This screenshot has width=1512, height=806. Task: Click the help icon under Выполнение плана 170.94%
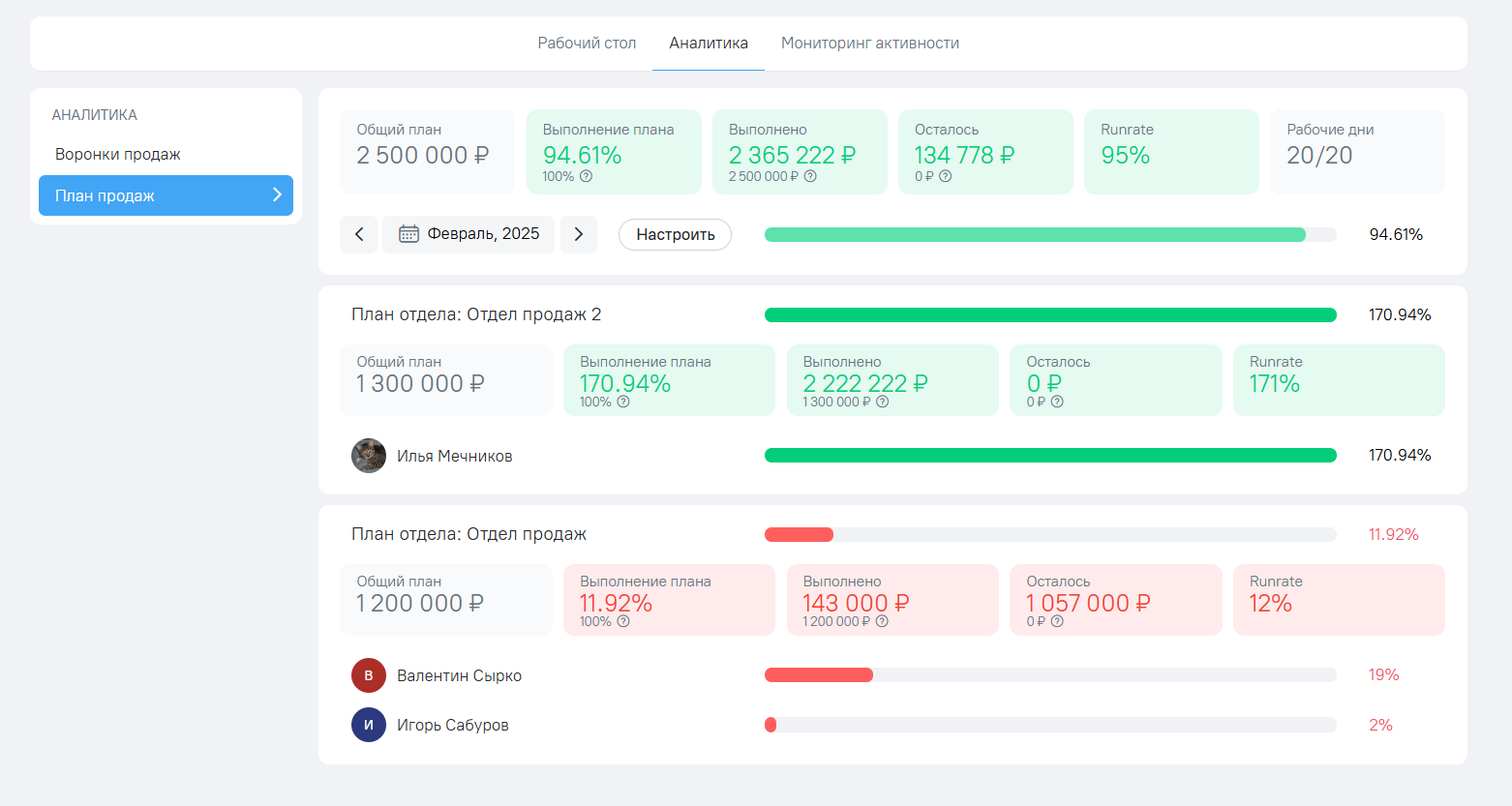[623, 400]
